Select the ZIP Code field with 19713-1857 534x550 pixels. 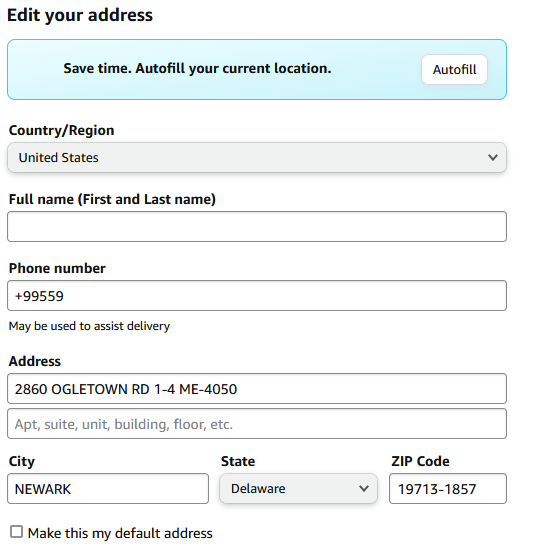tap(448, 489)
